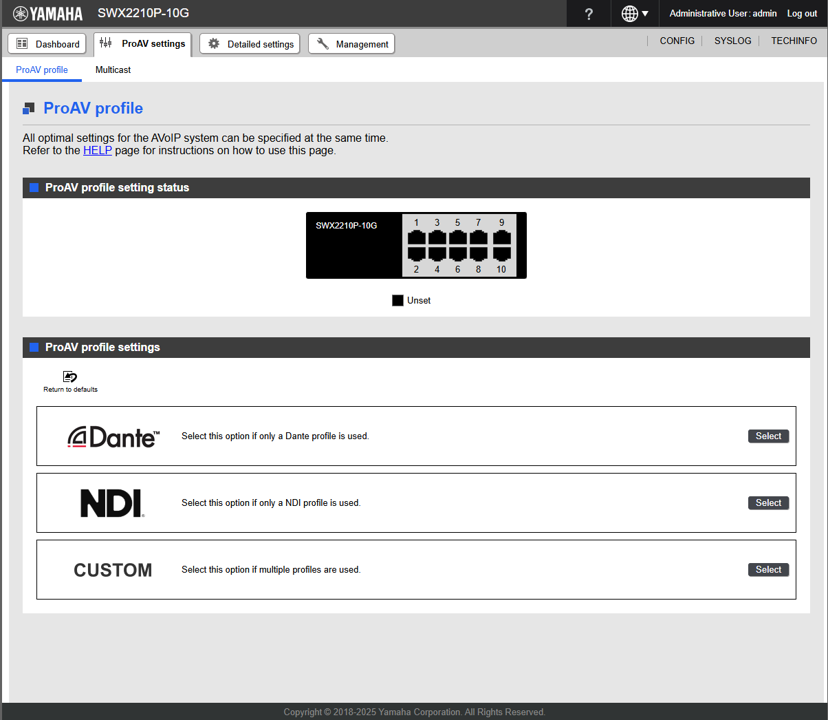Screen dimensions: 828x720
Task: Click the Yamaha logo
Action: point(47,13)
